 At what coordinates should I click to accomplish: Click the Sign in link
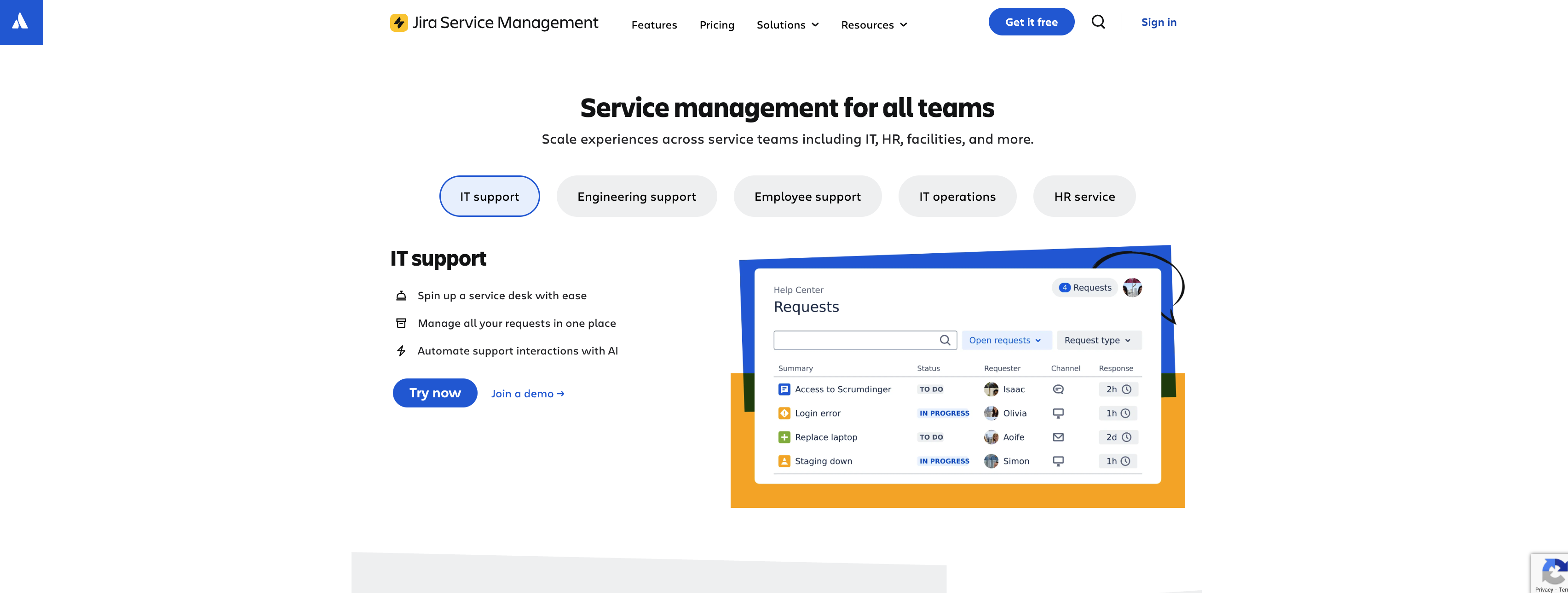coord(1159,22)
